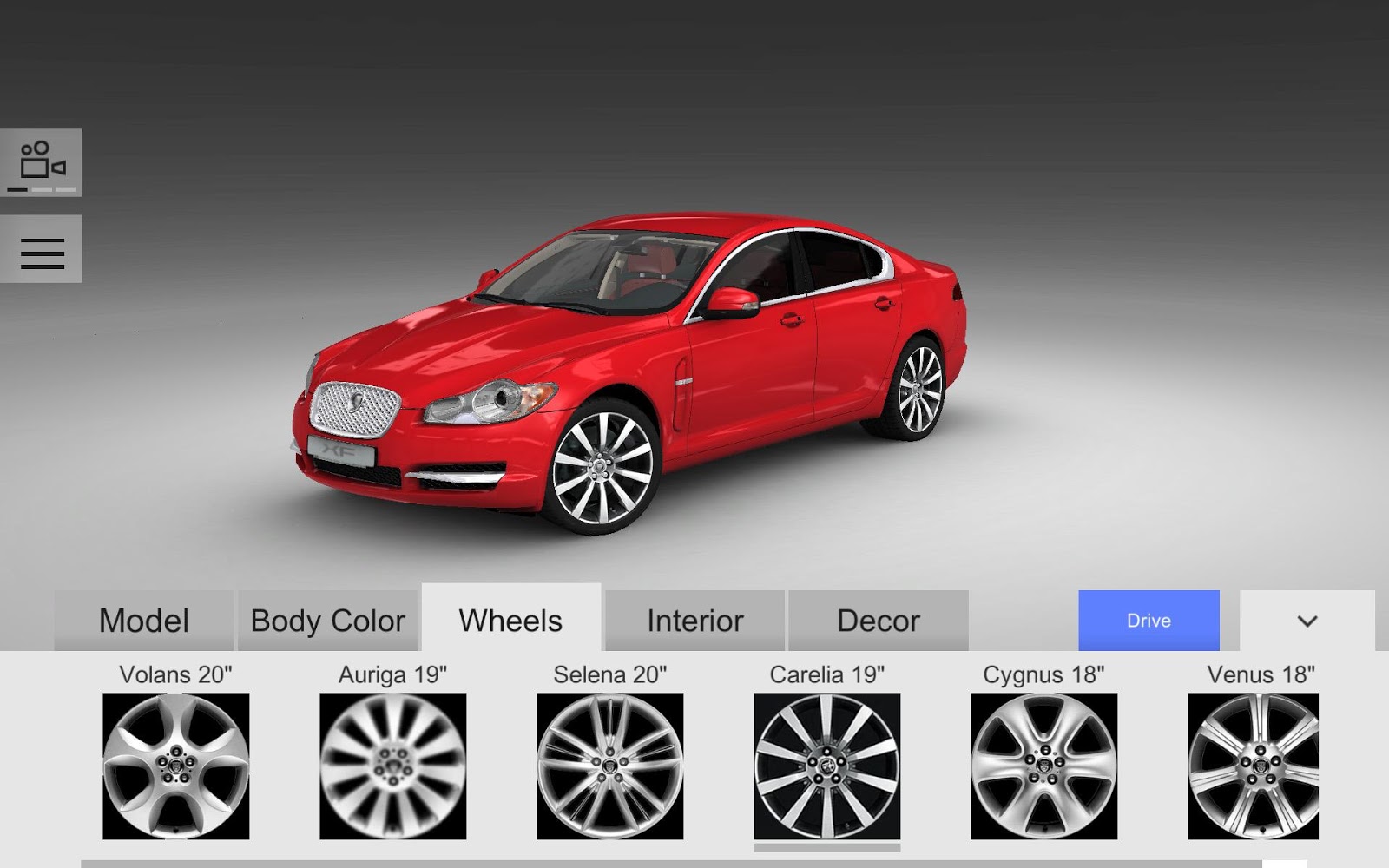The width and height of the screenshot is (1389, 868).
Task: Click the car's rear wheel
Action: pos(918,389)
